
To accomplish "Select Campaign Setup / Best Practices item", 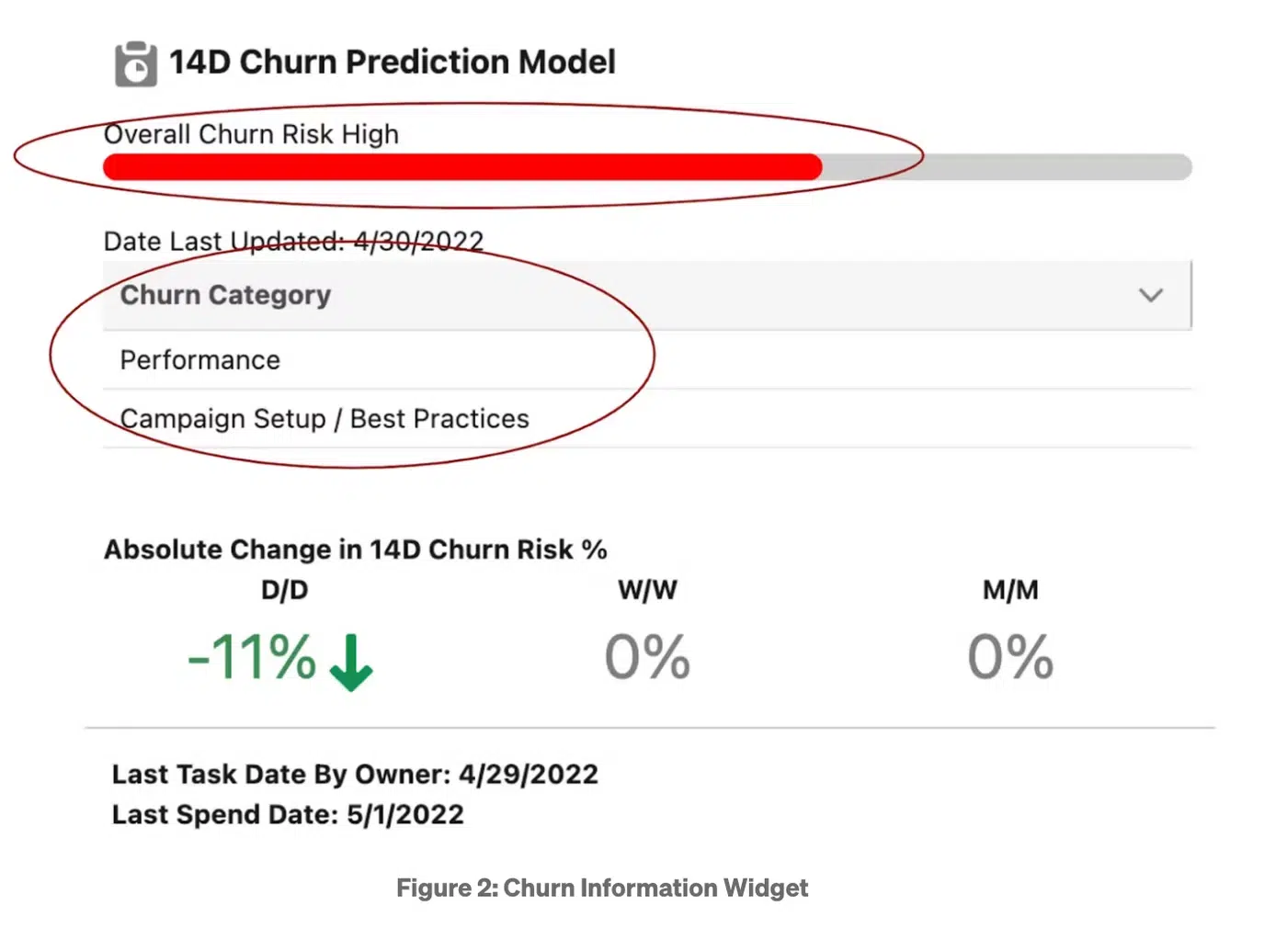I will pos(647,419).
